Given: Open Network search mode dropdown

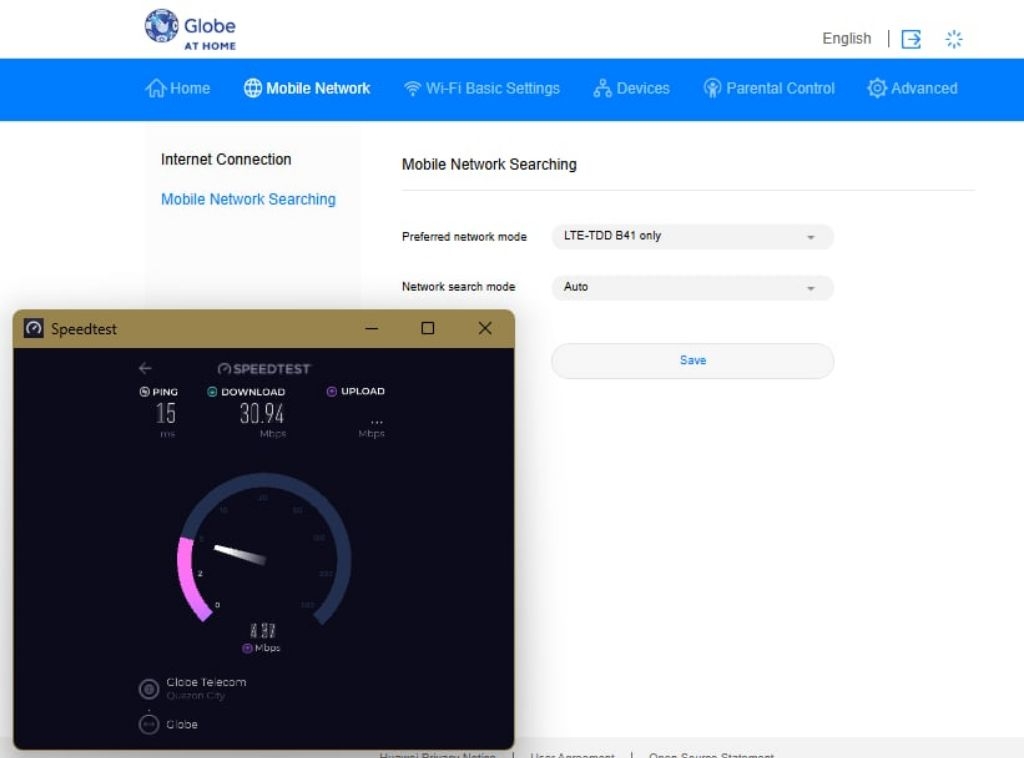Looking at the screenshot, I should pos(692,287).
